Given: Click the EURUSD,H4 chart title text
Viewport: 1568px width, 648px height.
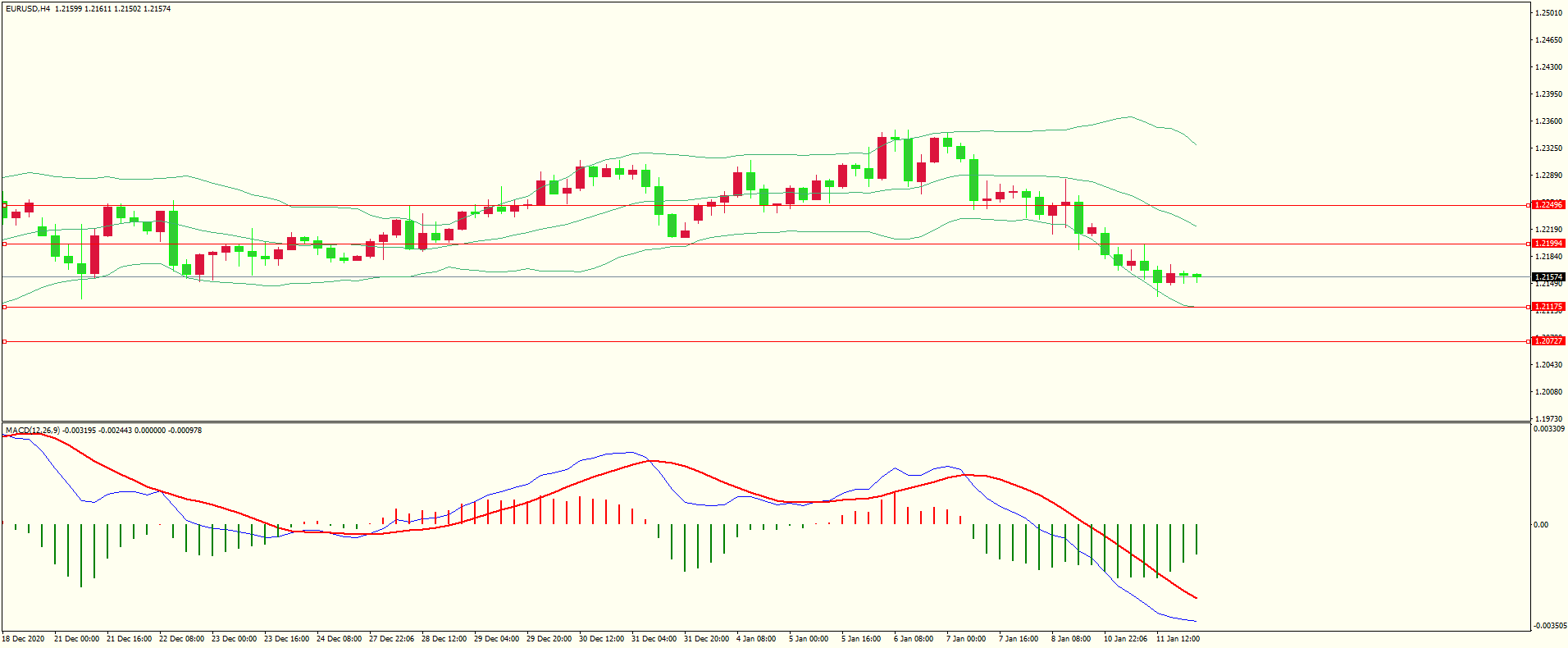Looking at the screenshot, I should (x=28, y=9).
